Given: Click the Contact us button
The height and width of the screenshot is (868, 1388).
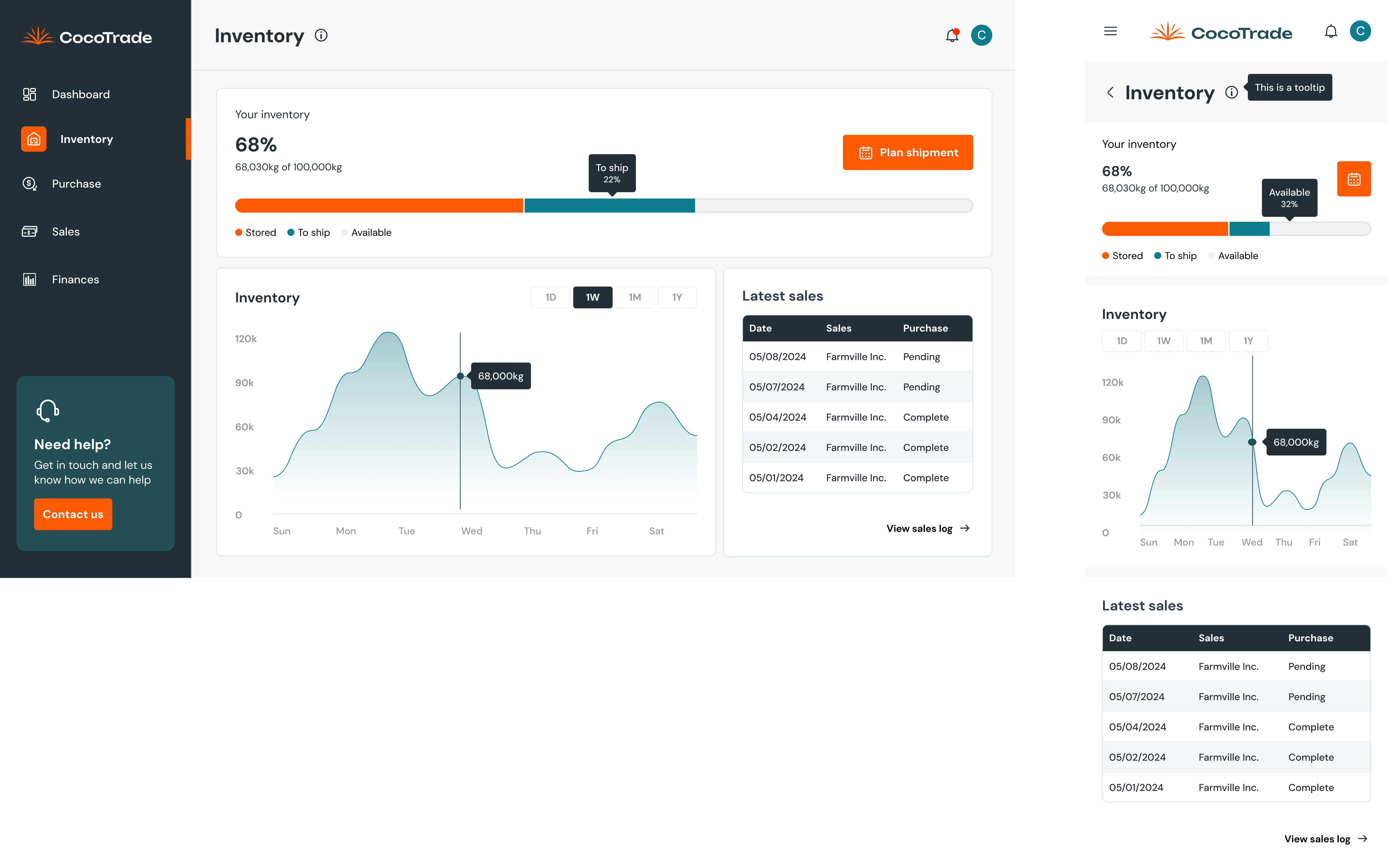Looking at the screenshot, I should click(73, 514).
